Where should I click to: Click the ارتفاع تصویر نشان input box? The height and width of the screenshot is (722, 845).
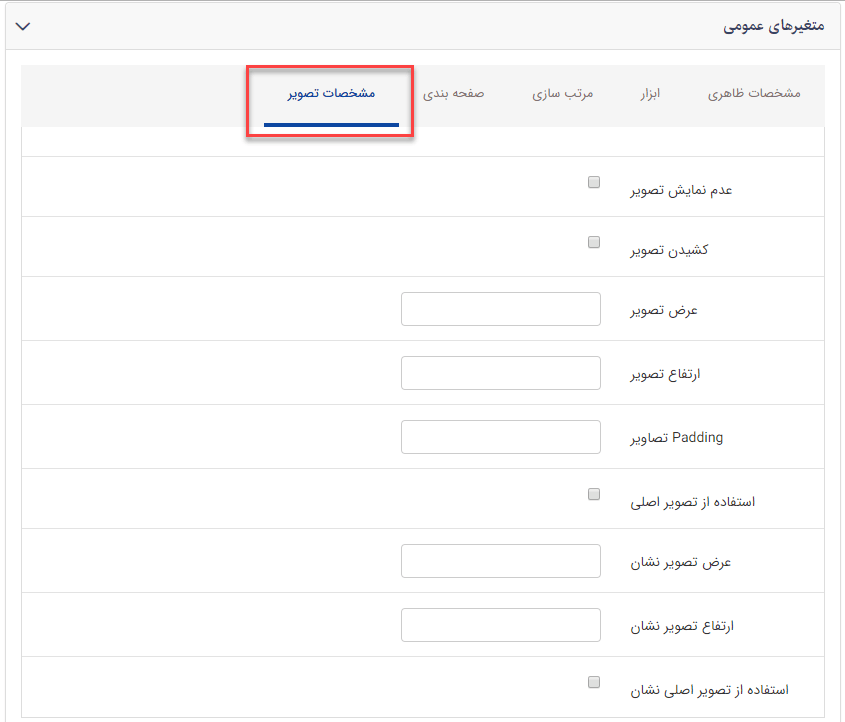[x=500, y=625]
